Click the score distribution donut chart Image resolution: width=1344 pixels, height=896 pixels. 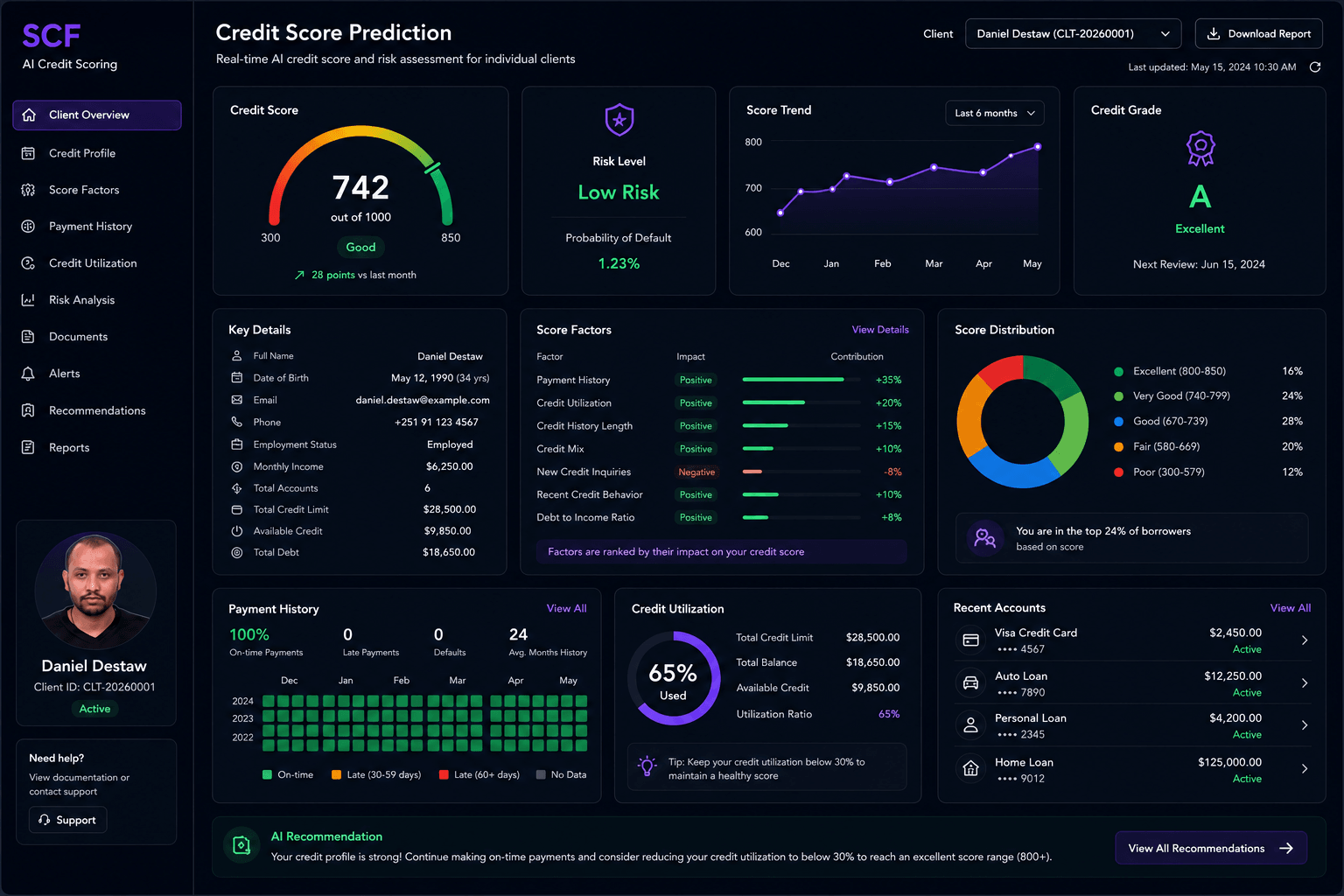[1022, 422]
